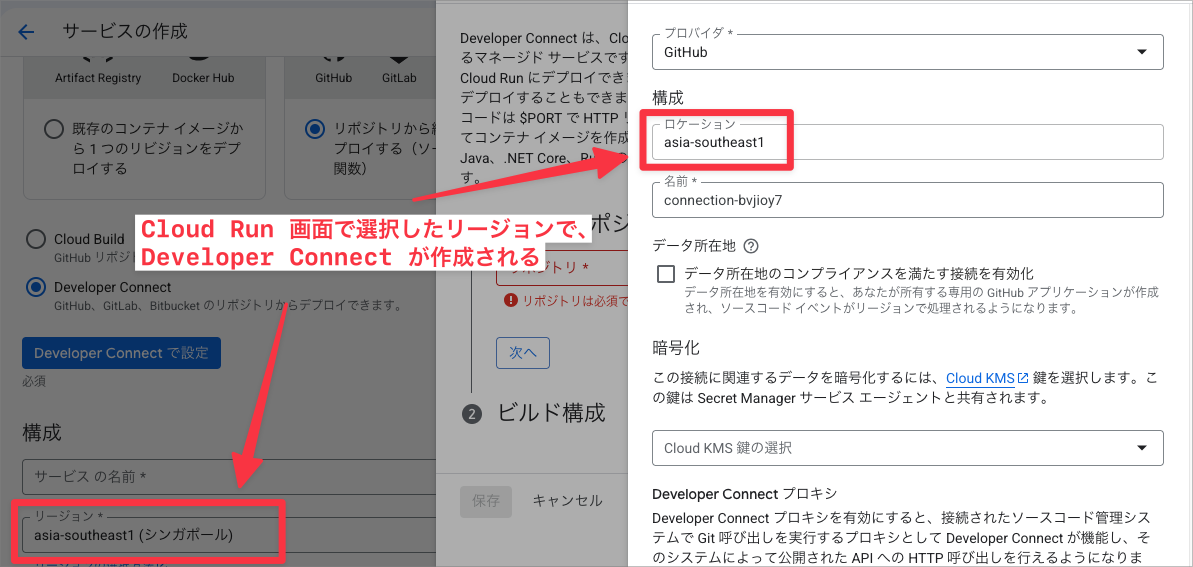This screenshot has width=1193, height=567.
Task: Select the Cloud Build radio option
Action: coord(35,240)
